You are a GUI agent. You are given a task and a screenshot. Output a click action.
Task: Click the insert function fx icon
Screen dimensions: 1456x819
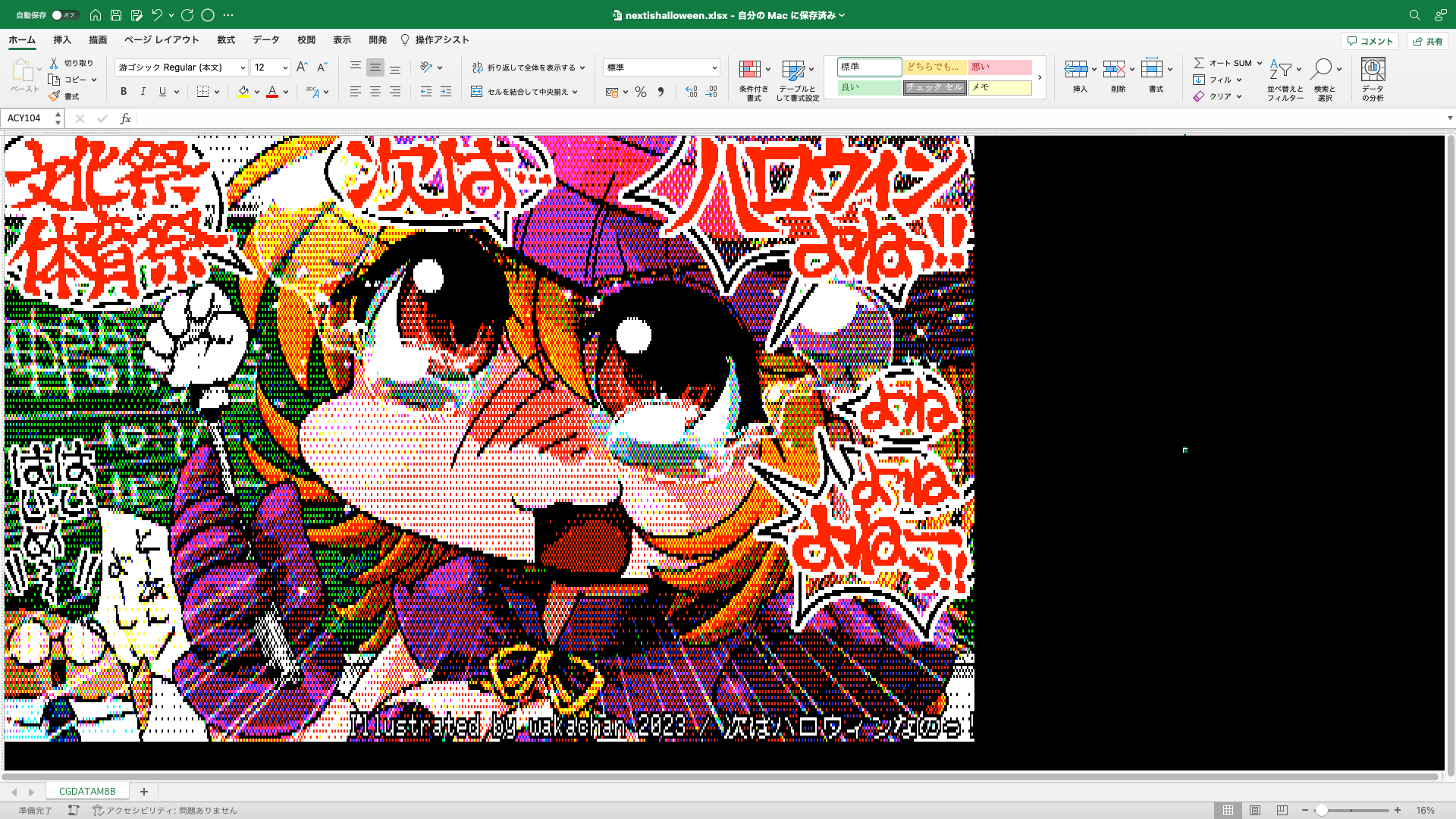click(x=126, y=118)
